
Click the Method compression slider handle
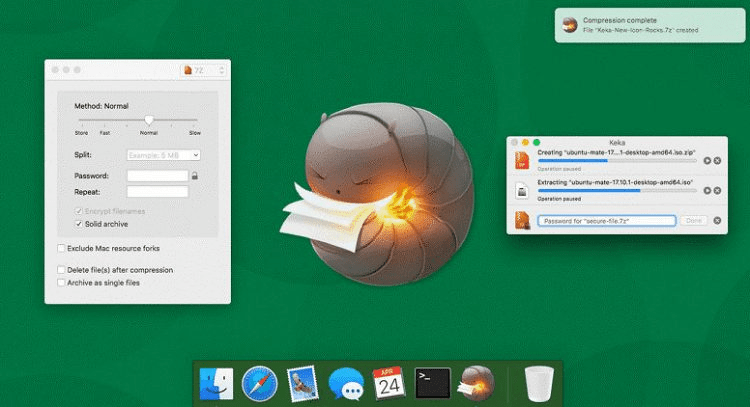coord(149,120)
